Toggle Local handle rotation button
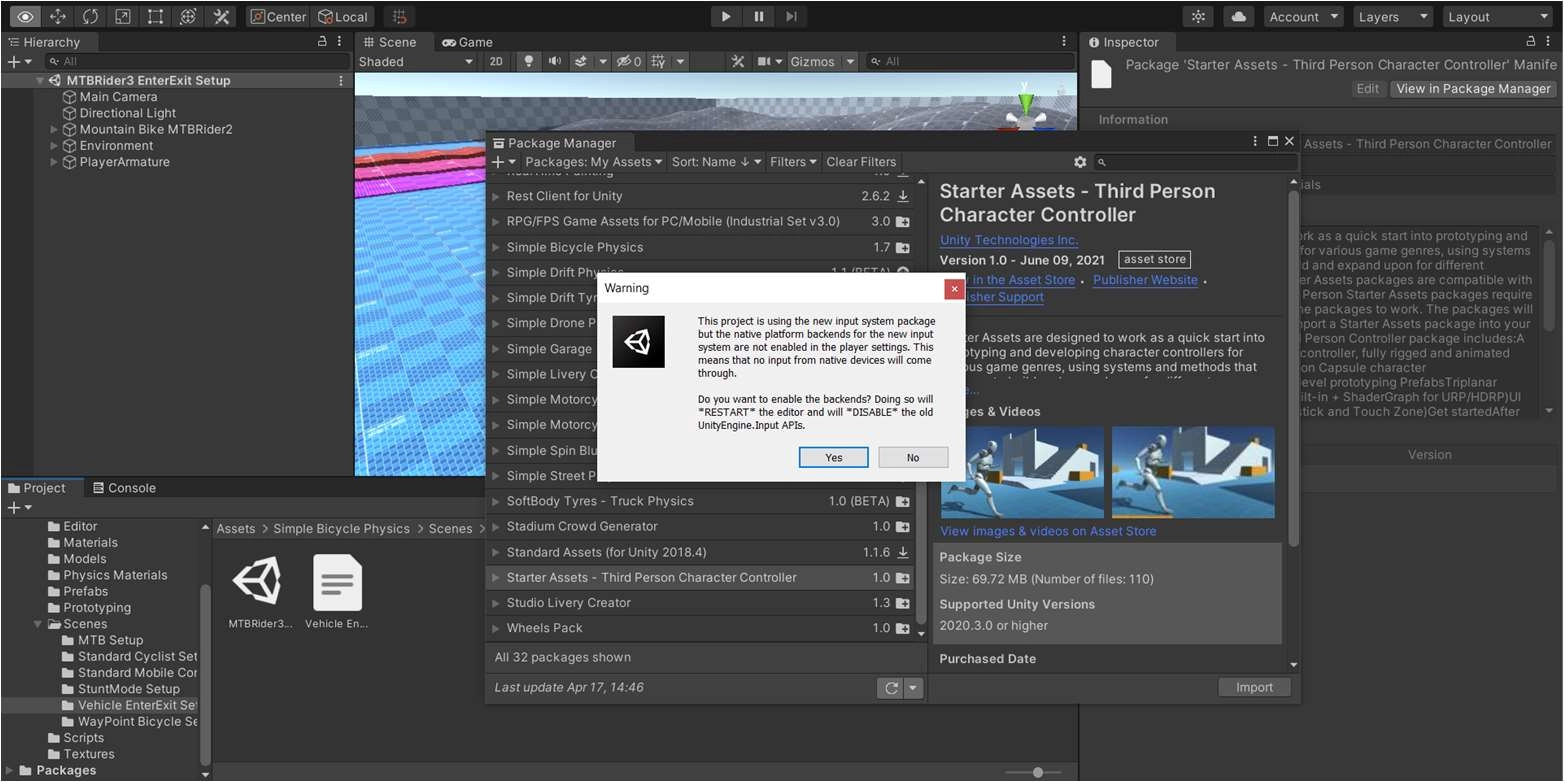Screen dimensions: 1564x782 [x=343, y=16]
